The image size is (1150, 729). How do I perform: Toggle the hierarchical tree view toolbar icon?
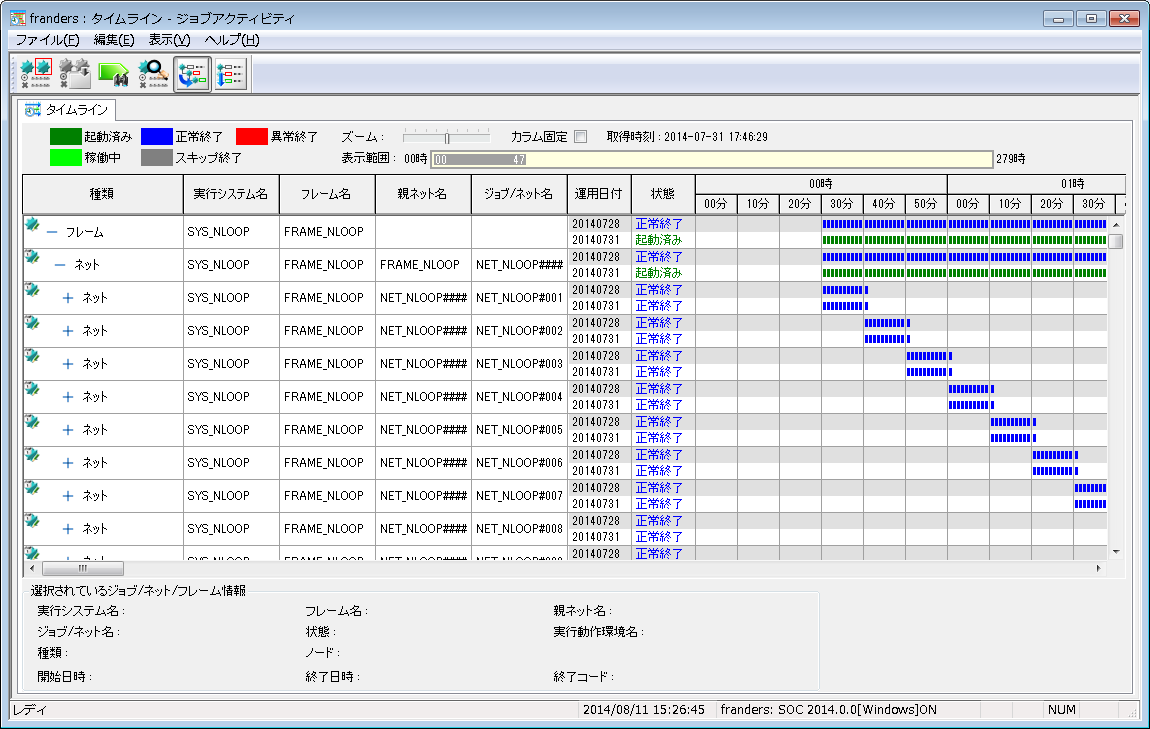point(192,74)
